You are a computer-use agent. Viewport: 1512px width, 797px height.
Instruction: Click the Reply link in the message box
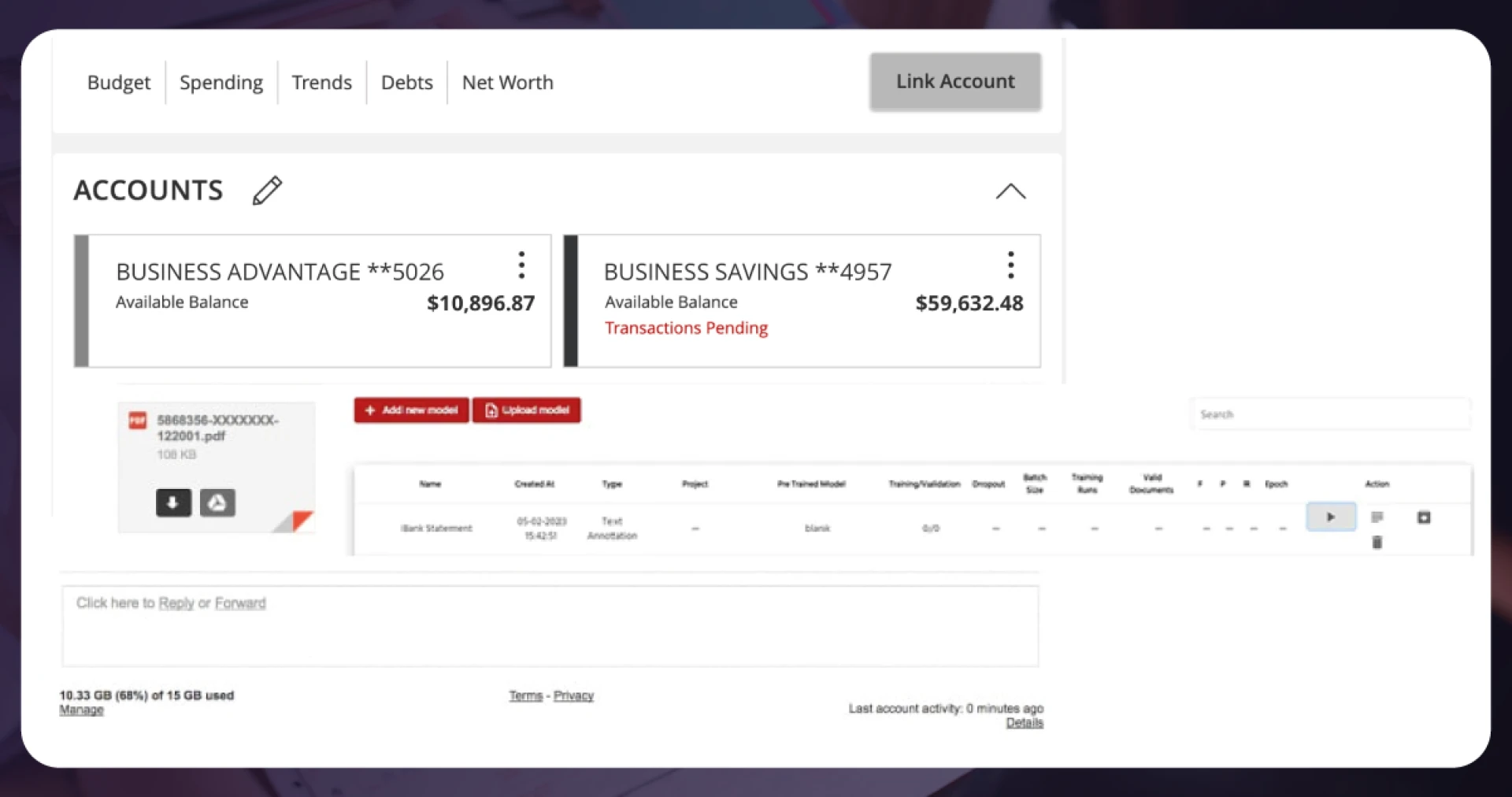pyautogui.click(x=176, y=603)
